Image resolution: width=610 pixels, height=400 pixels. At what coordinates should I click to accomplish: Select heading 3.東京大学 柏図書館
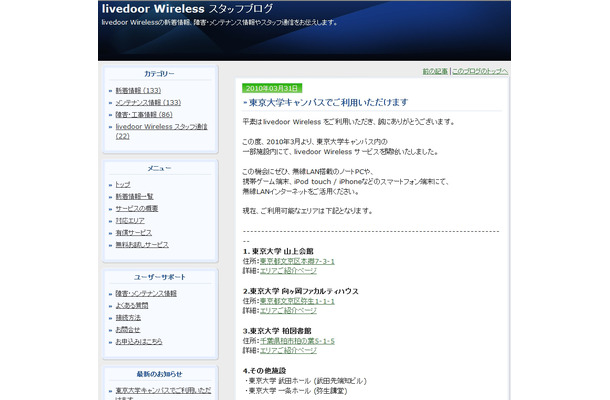tap(277, 331)
